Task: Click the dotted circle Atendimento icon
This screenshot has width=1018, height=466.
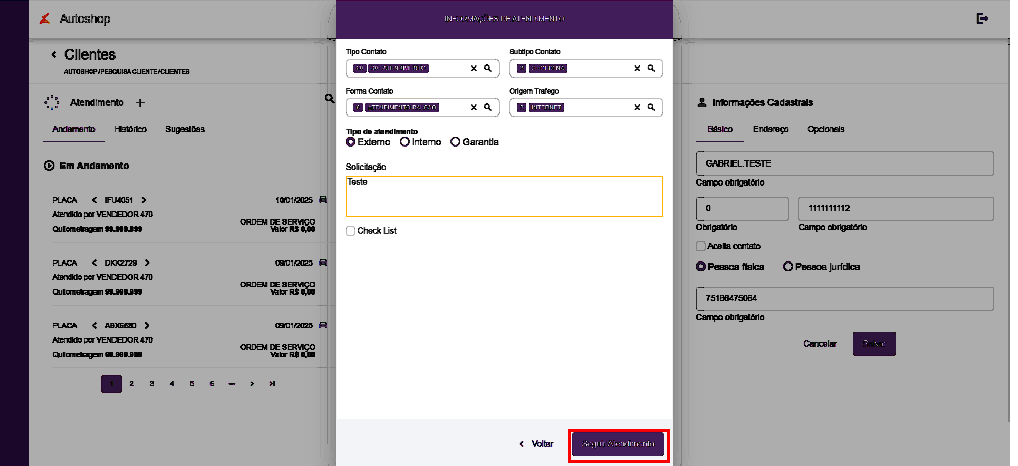Action: (51, 103)
